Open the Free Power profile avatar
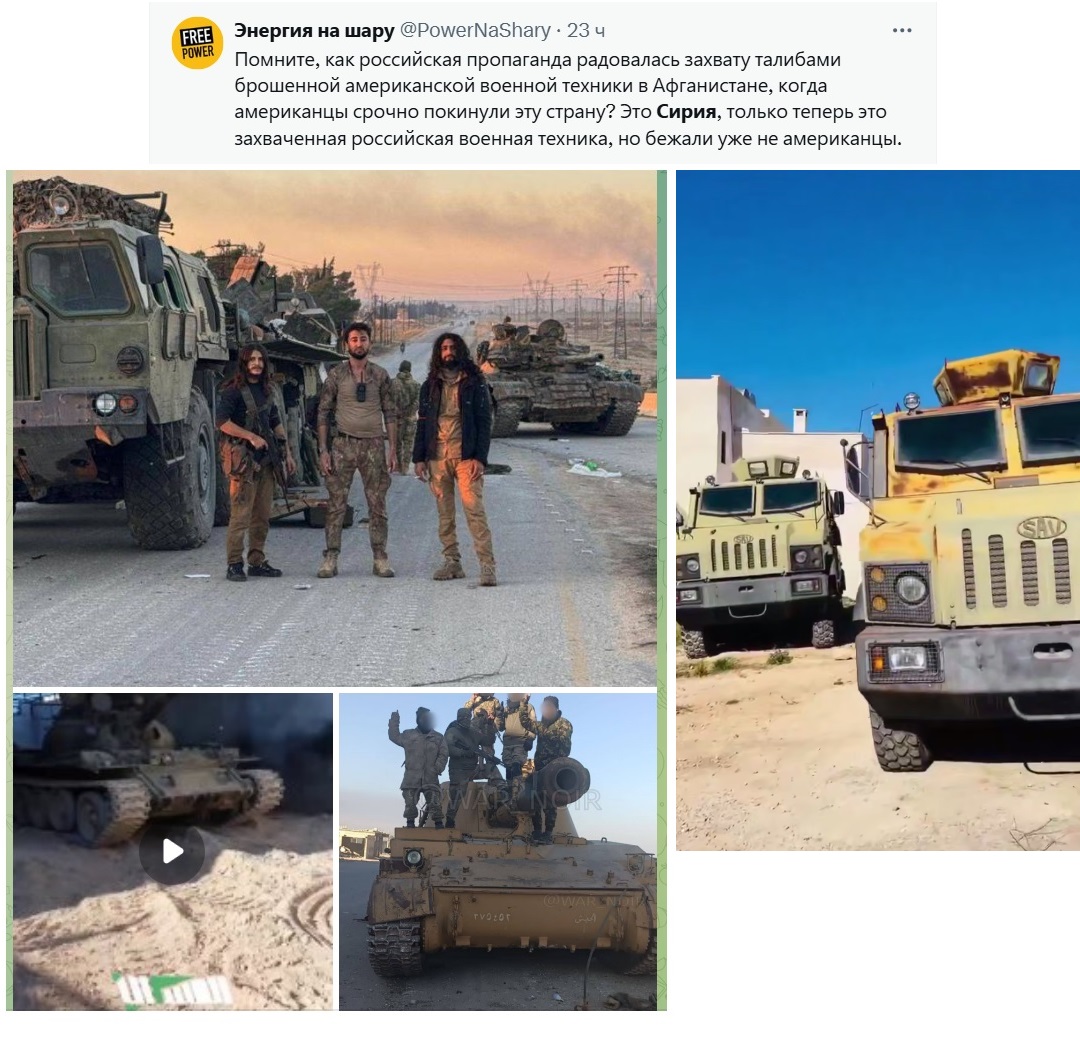 [x=197, y=43]
